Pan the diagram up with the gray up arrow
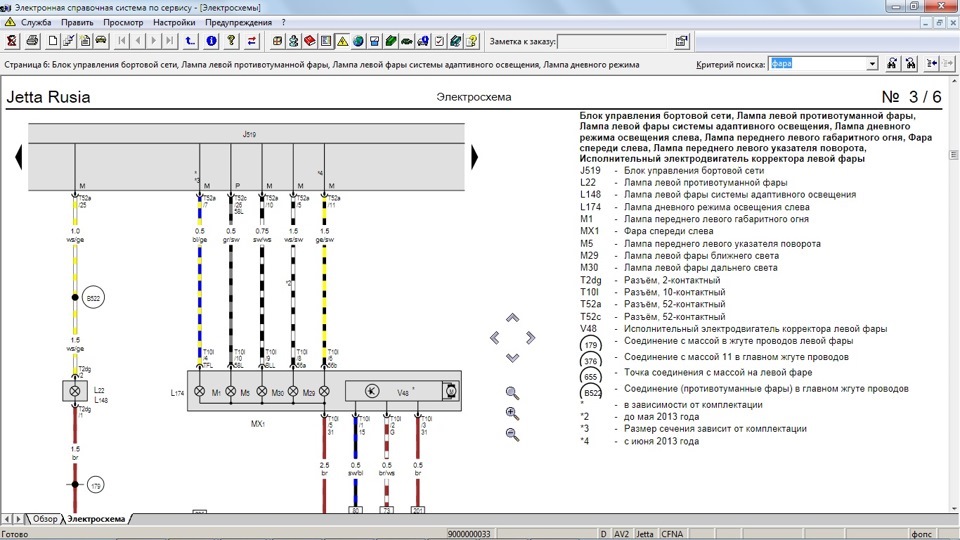The height and width of the screenshot is (540, 960). coord(512,318)
